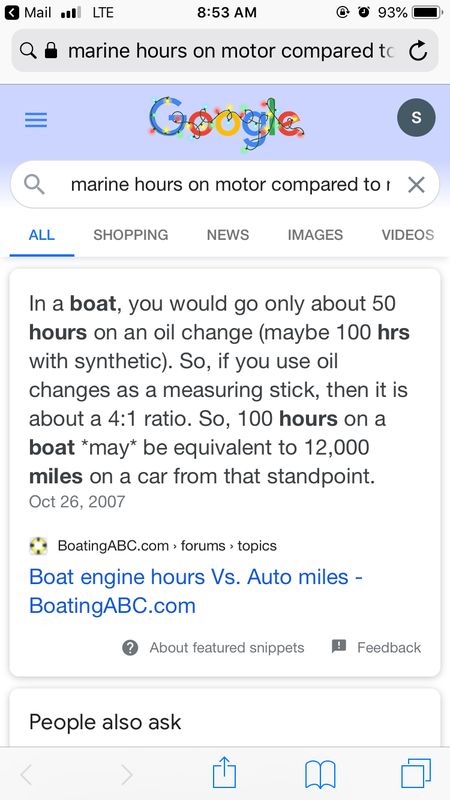
Task: Tap the reload page icon
Action: (418, 51)
